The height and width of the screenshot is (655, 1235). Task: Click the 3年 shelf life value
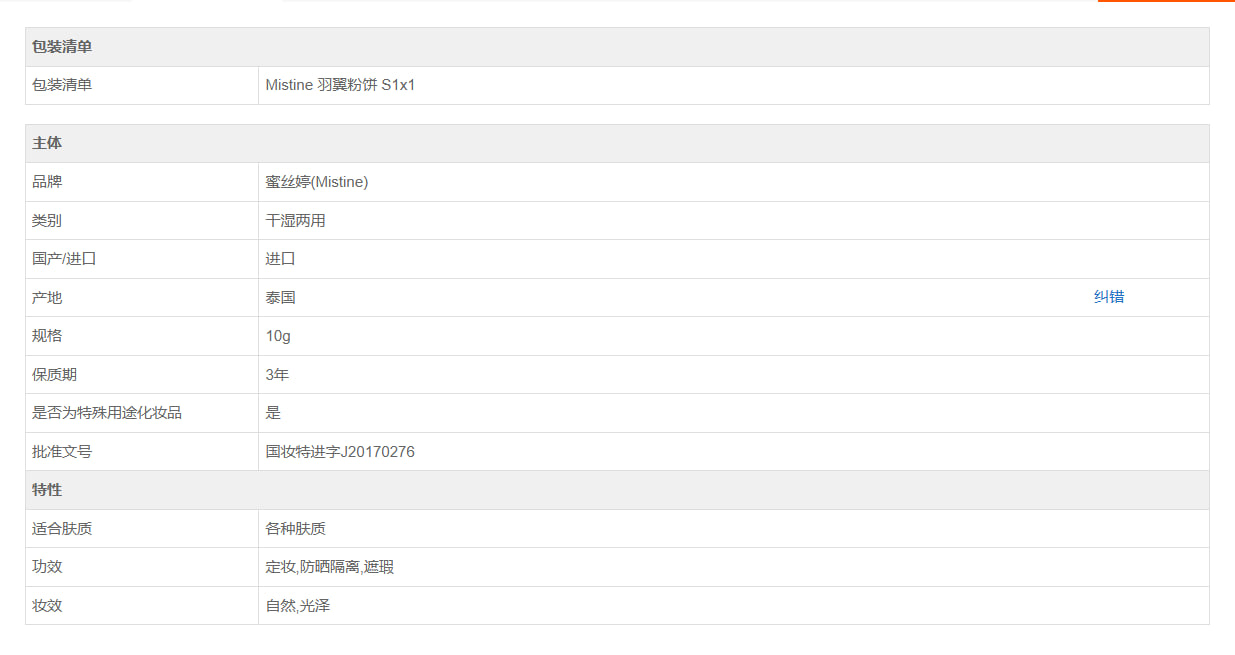[x=278, y=374]
